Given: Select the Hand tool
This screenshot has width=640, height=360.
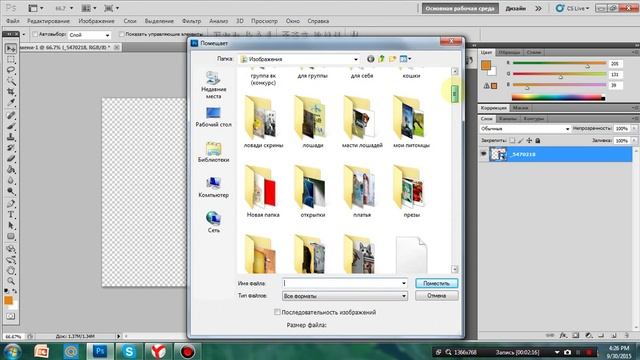Looking at the screenshot, I should [x=11, y=270].
